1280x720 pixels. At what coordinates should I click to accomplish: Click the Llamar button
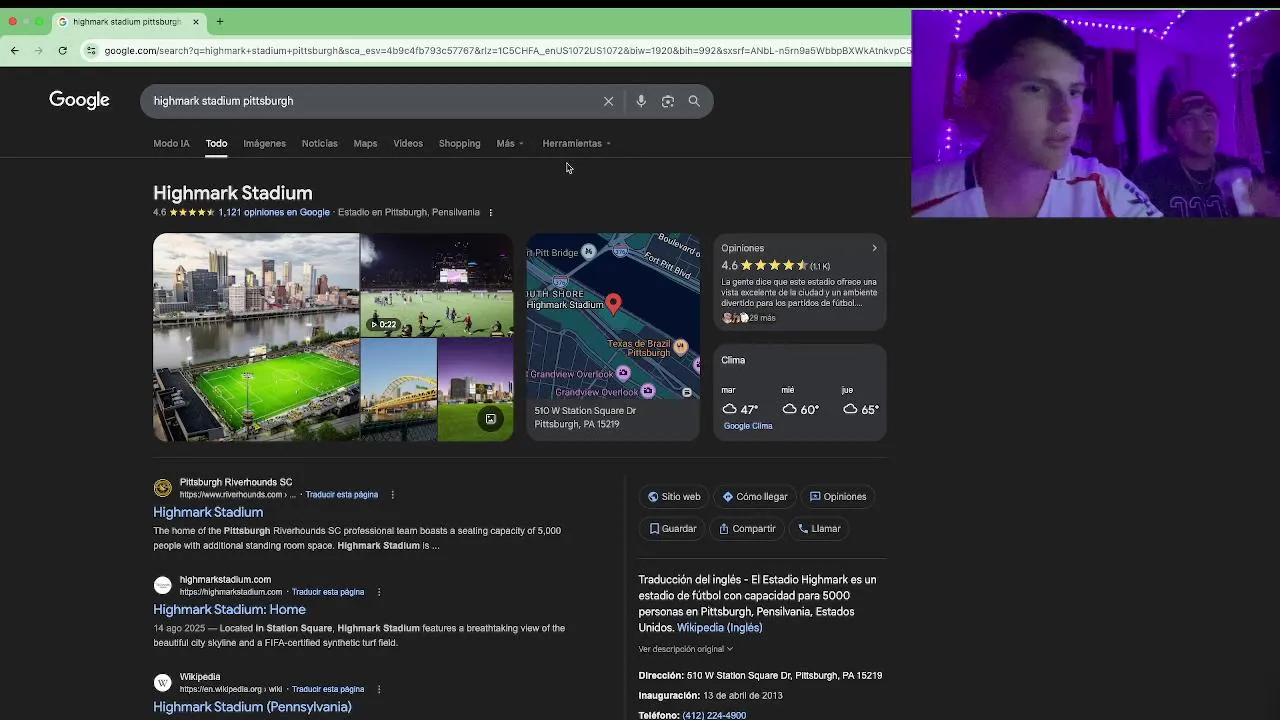(819, 528)
